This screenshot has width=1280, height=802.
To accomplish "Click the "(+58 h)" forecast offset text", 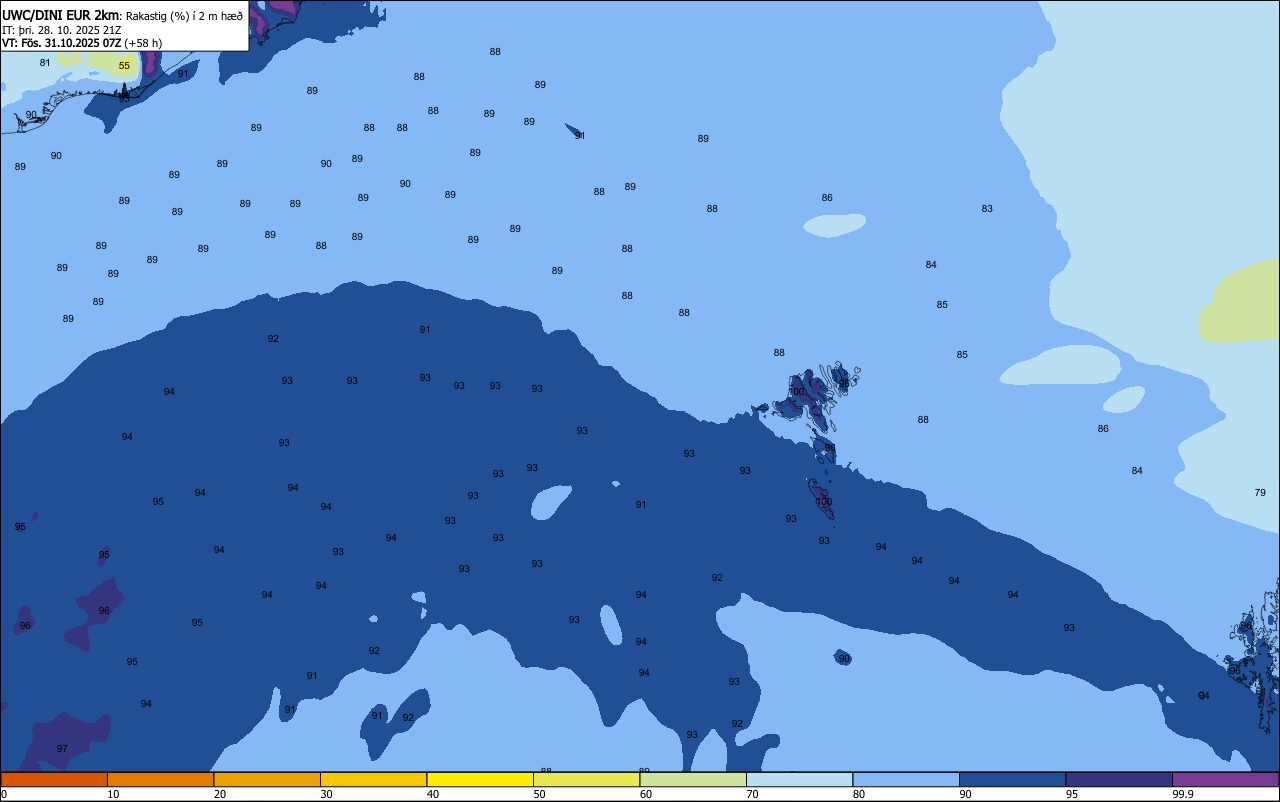I will coord(143,43).
